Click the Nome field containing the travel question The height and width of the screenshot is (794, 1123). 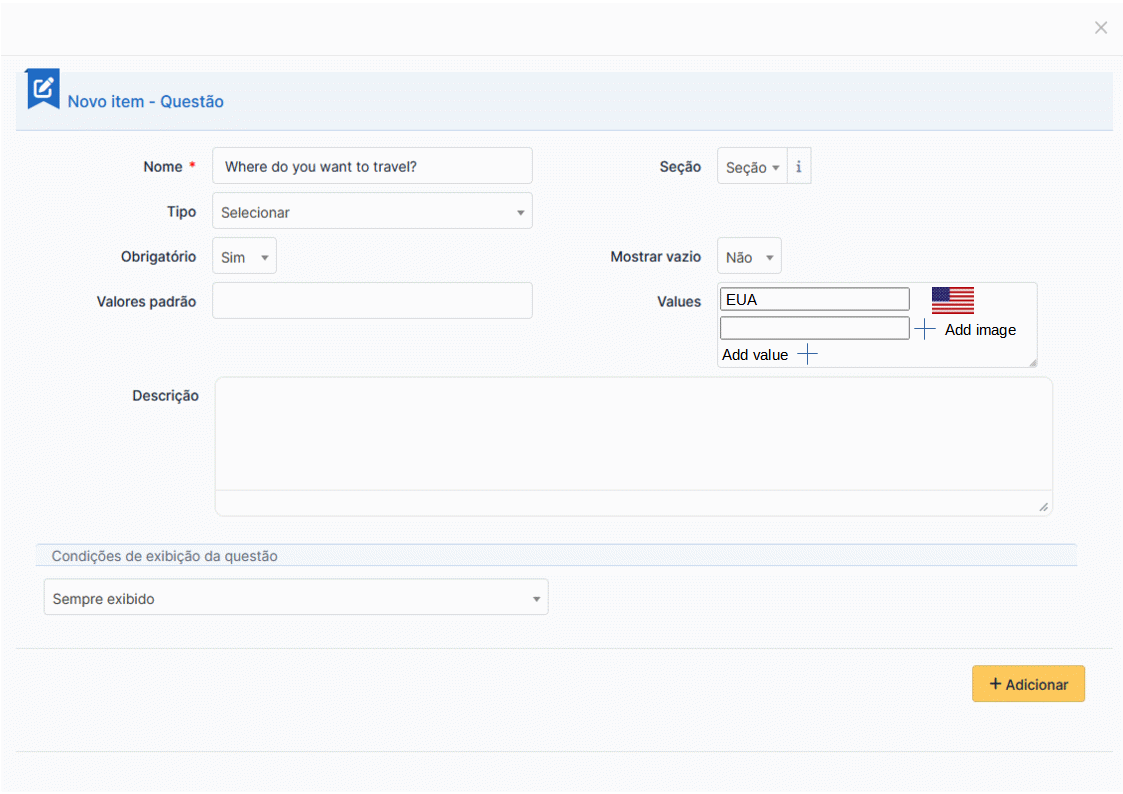[372, 165]
